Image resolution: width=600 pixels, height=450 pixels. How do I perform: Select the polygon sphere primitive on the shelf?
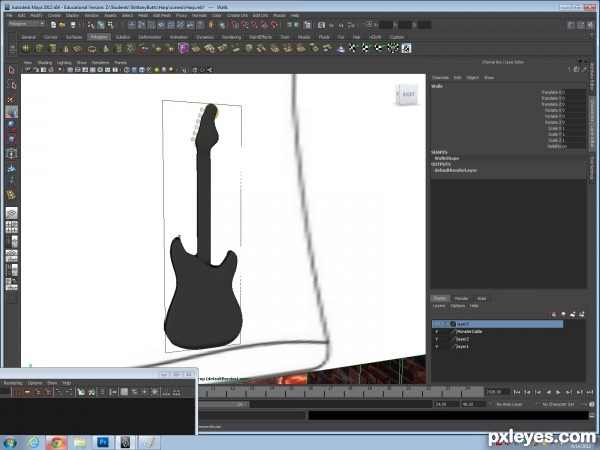(x=26, y=48)
